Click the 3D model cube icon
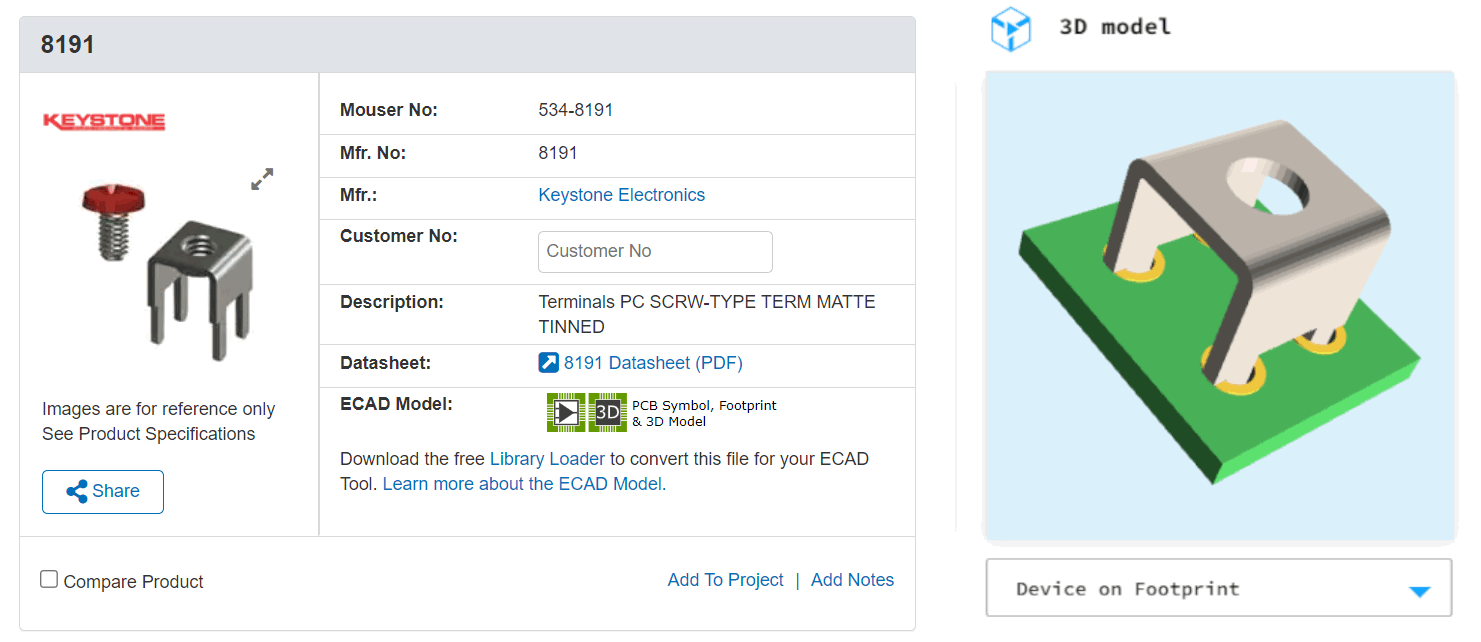1481x642 pixels. pyautogui.click(x=1010, y=28)
